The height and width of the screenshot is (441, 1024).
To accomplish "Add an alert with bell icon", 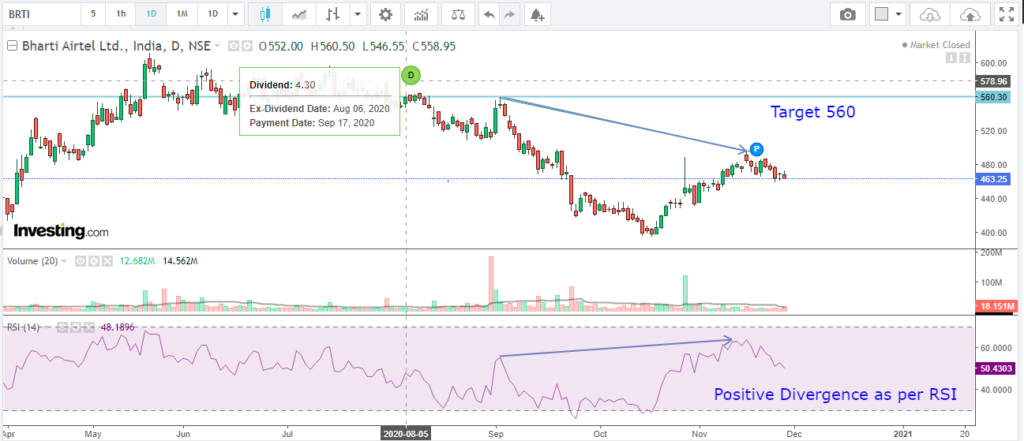I will [x=538, y=15].
